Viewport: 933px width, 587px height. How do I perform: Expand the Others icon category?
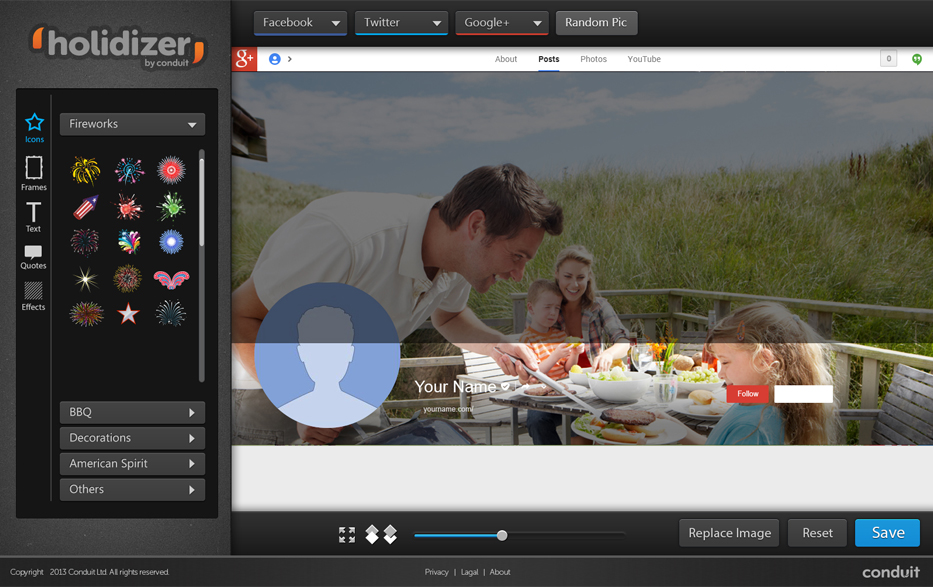pos(133,489)
